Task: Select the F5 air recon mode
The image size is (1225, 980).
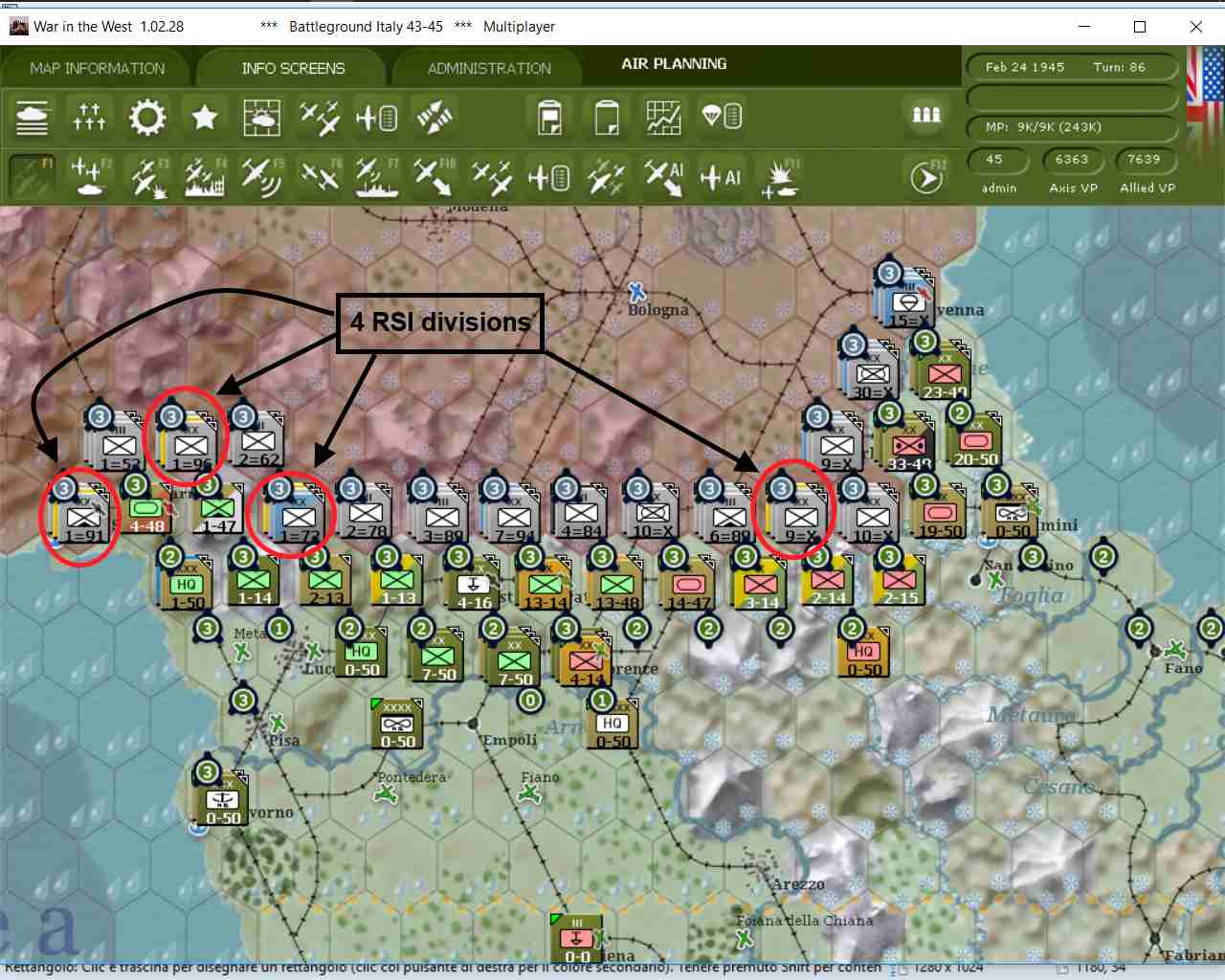Action: 261,177
